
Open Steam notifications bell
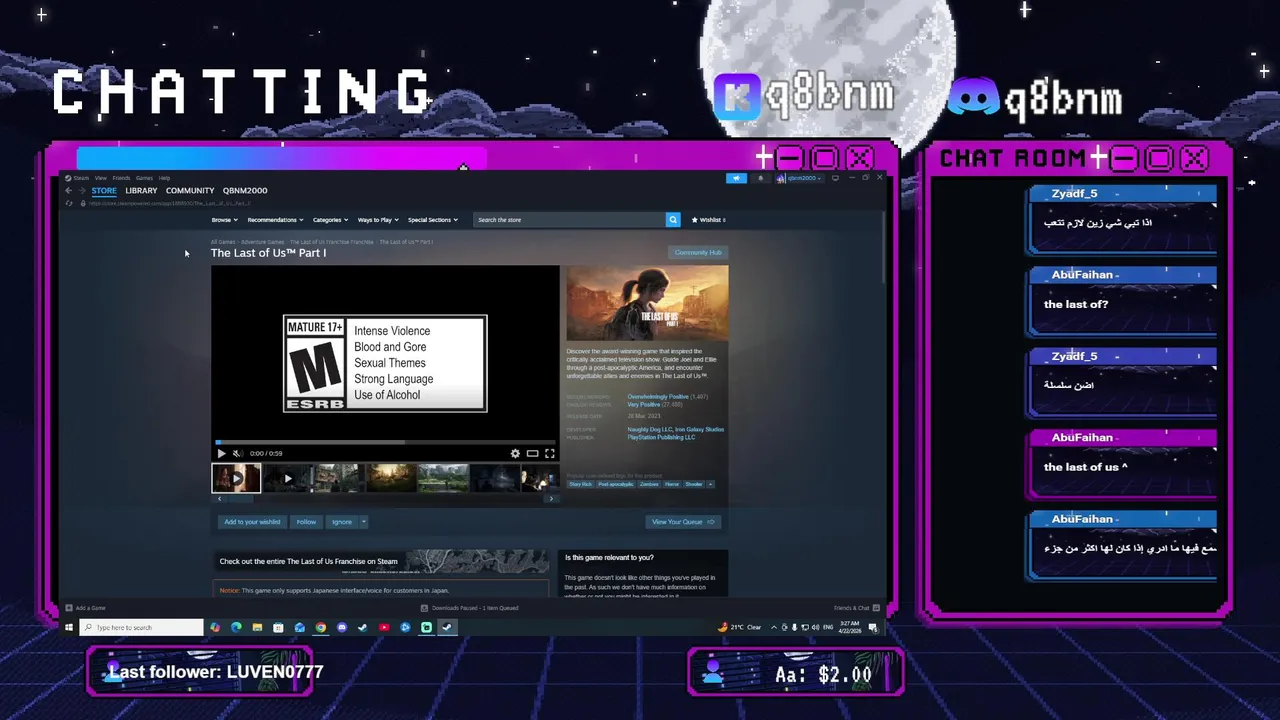pyautogui.click(x=760, y=178)
